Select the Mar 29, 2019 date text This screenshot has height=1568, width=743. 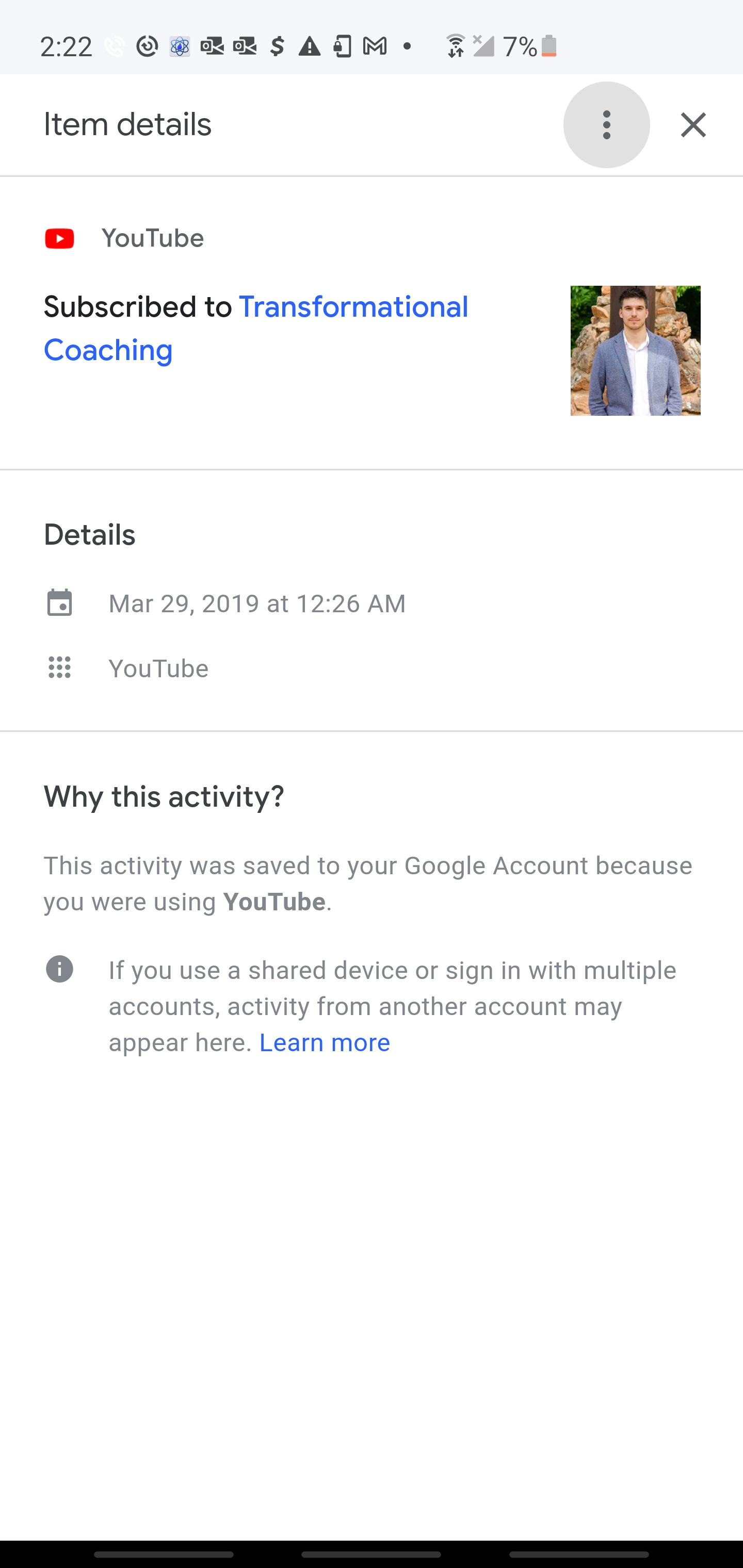click(256, 604)
